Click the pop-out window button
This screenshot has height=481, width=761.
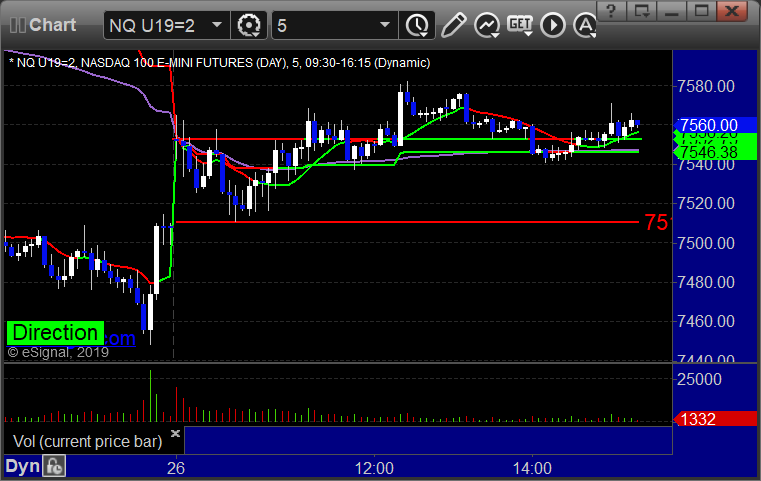coord(641,11)
